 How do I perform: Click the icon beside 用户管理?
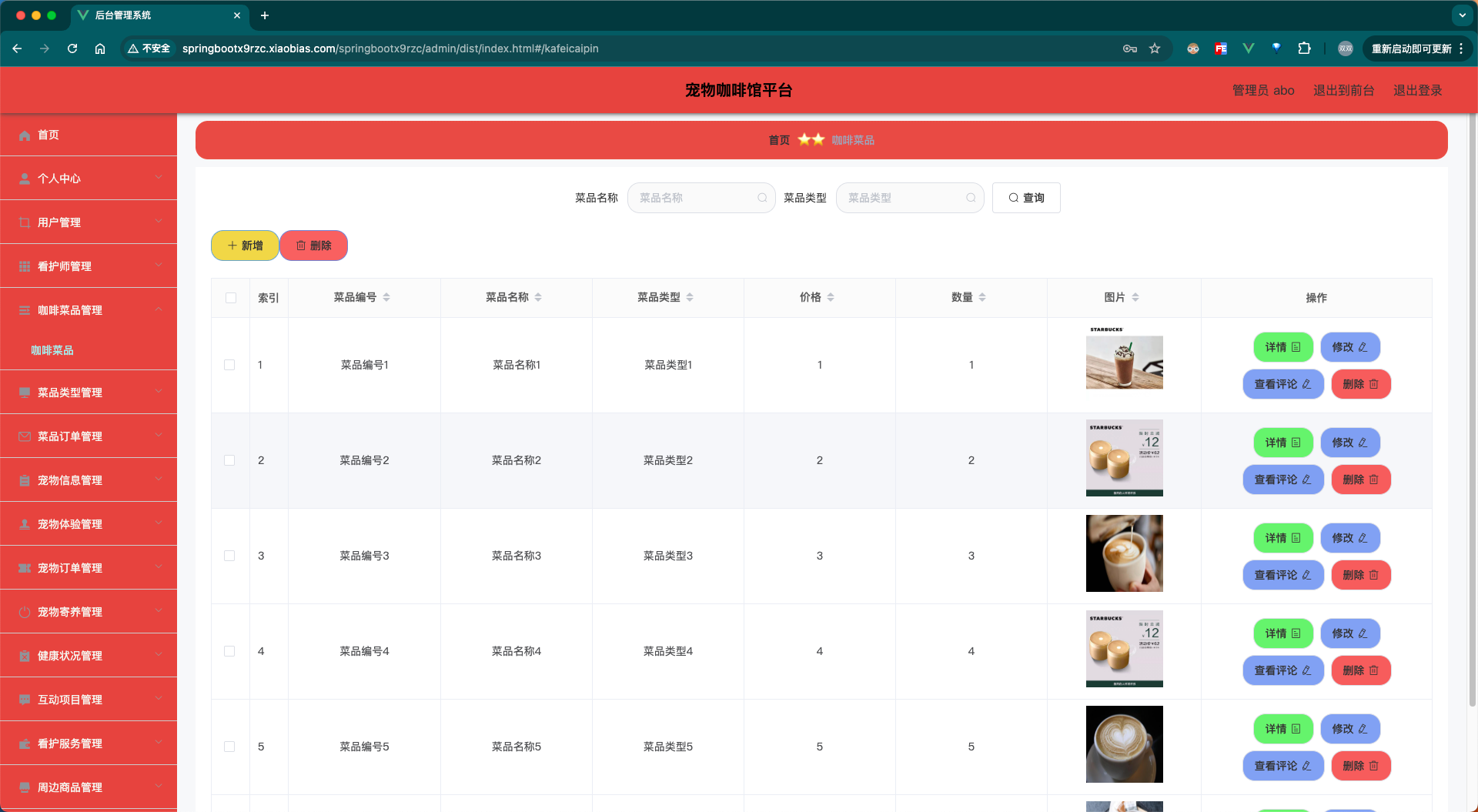[x=25, y=222]
